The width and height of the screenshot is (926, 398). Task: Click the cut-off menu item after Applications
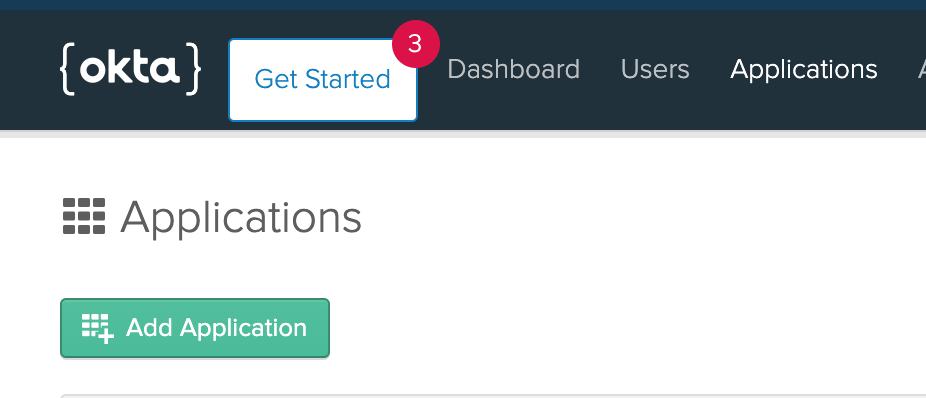tap(921, 70)
